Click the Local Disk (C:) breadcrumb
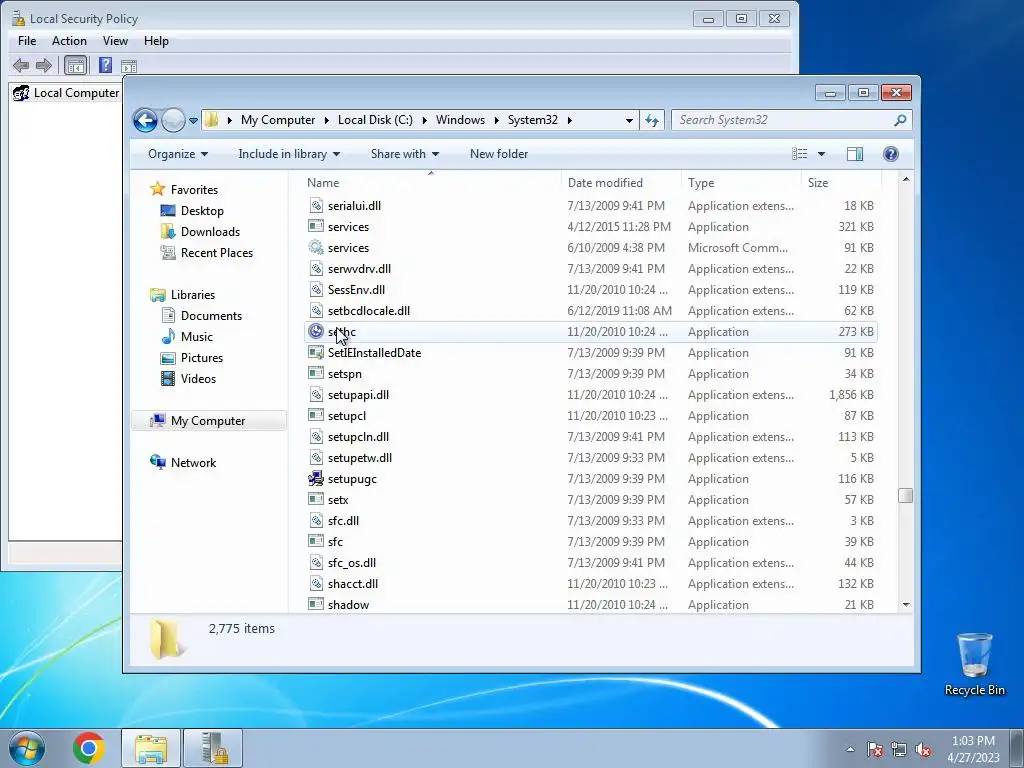The width and height of the screenshot is (1024, 768). [375, 120]
